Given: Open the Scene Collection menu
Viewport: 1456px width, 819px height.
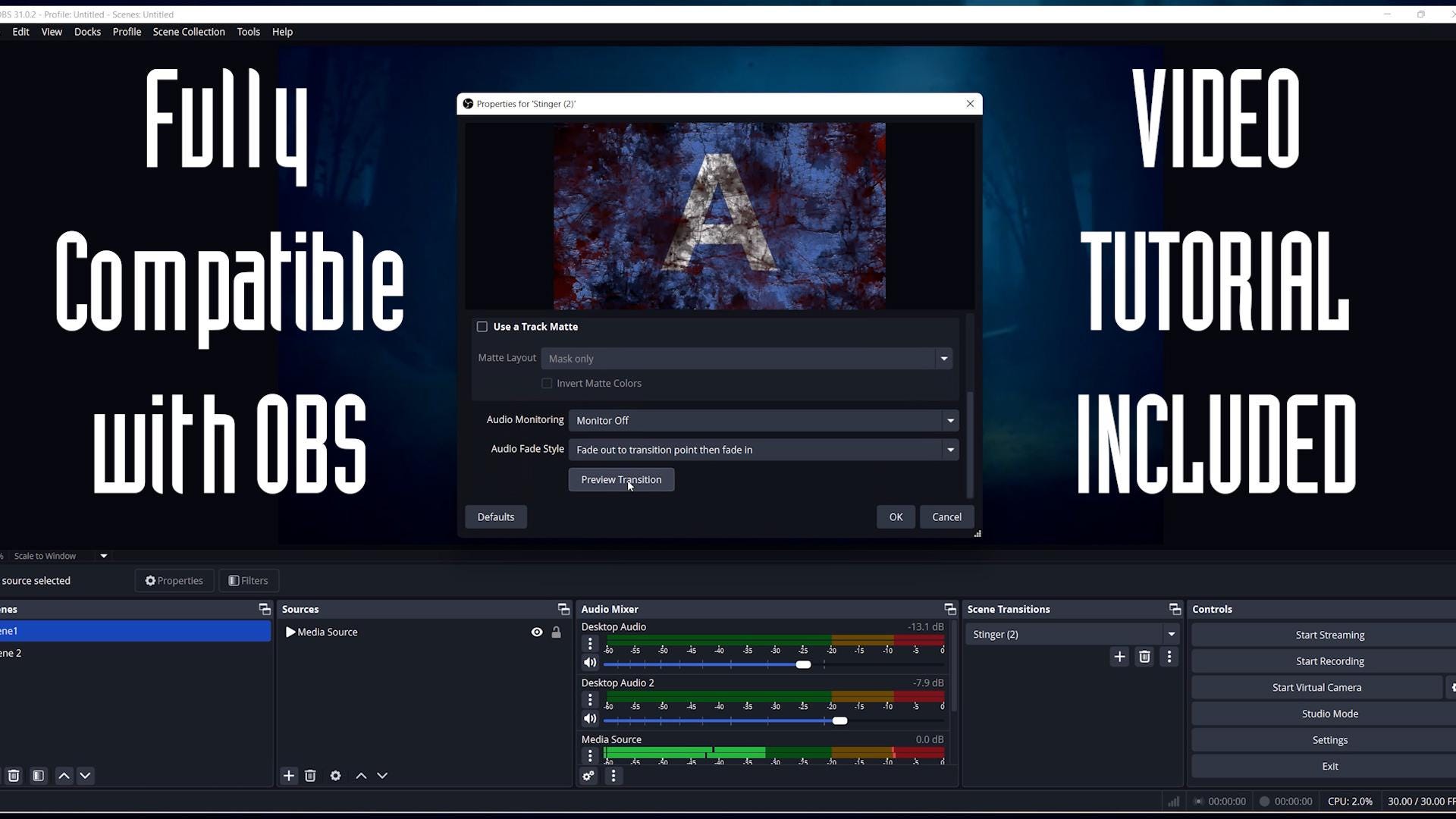Looking at the screenshot, I should [x=189, y=32].
